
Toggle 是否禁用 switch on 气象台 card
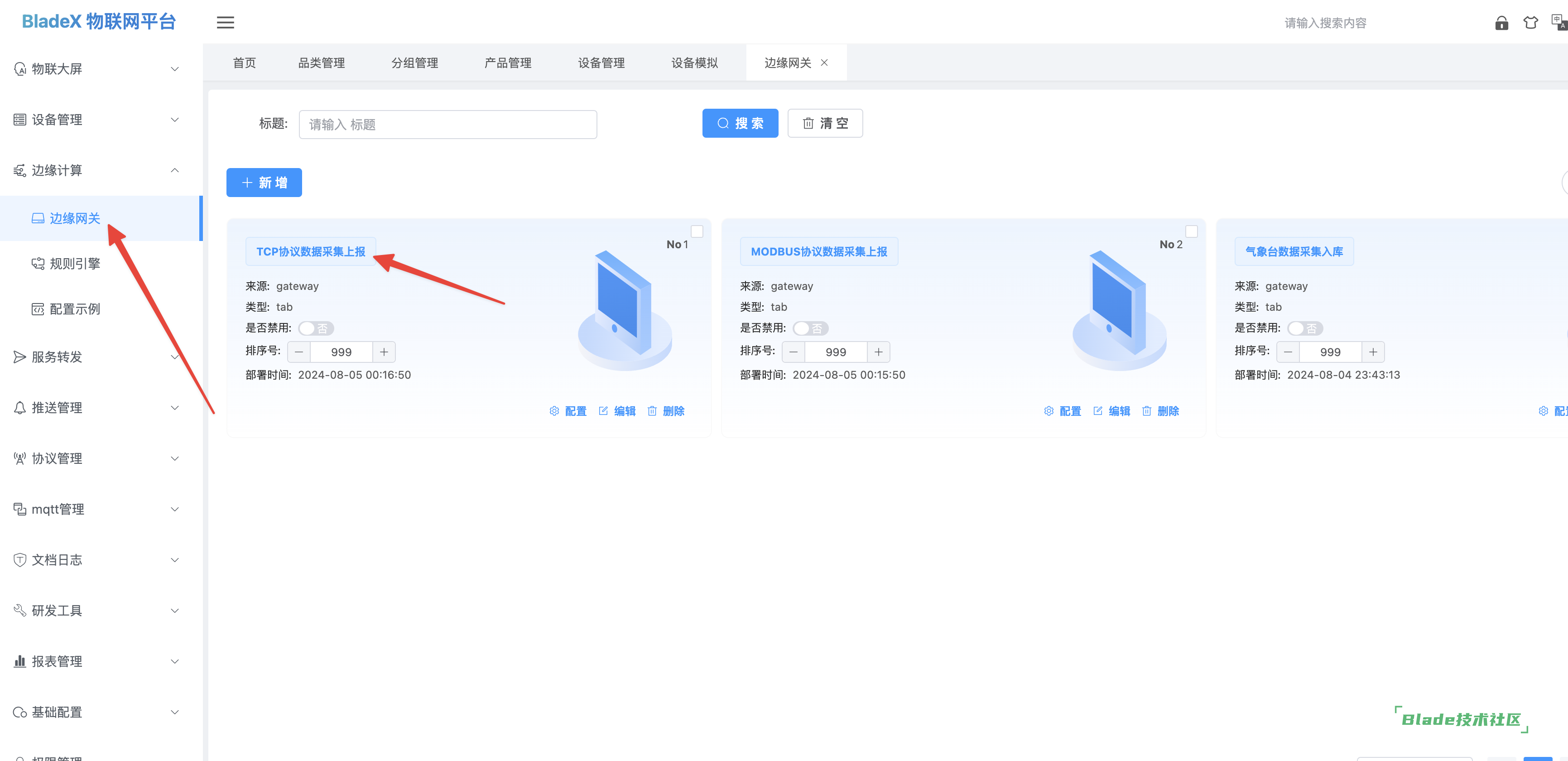coord(1305,329)
